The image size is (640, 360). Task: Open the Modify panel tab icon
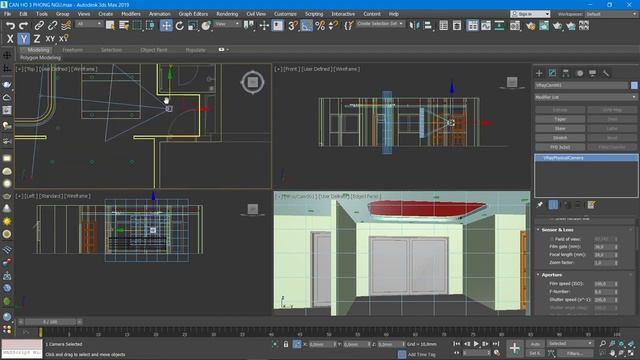coord(552,73)
